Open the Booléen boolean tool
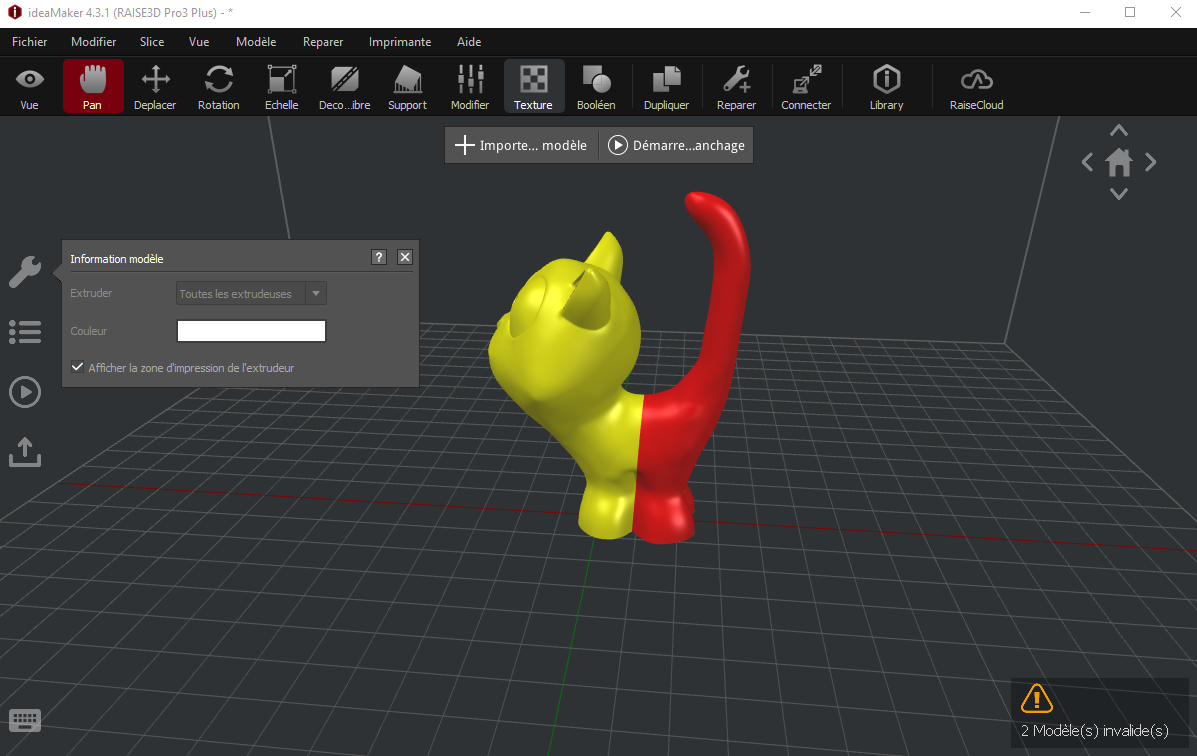The height and width of the screenshot is (756, 1197). (x=596, y=86)
